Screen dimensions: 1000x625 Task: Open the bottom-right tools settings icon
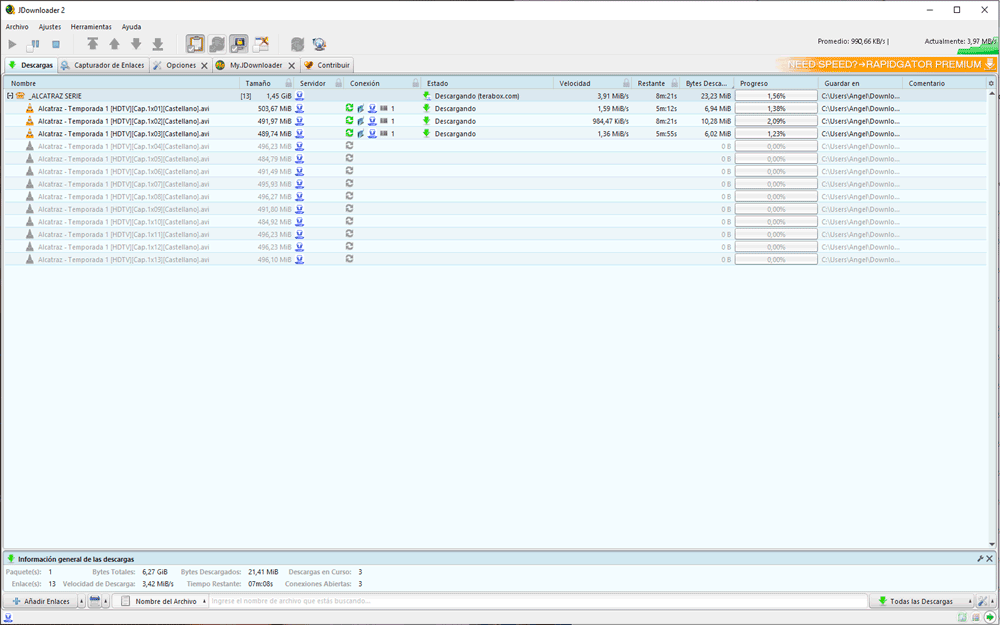pyautogui.click(x=983, y=601)
